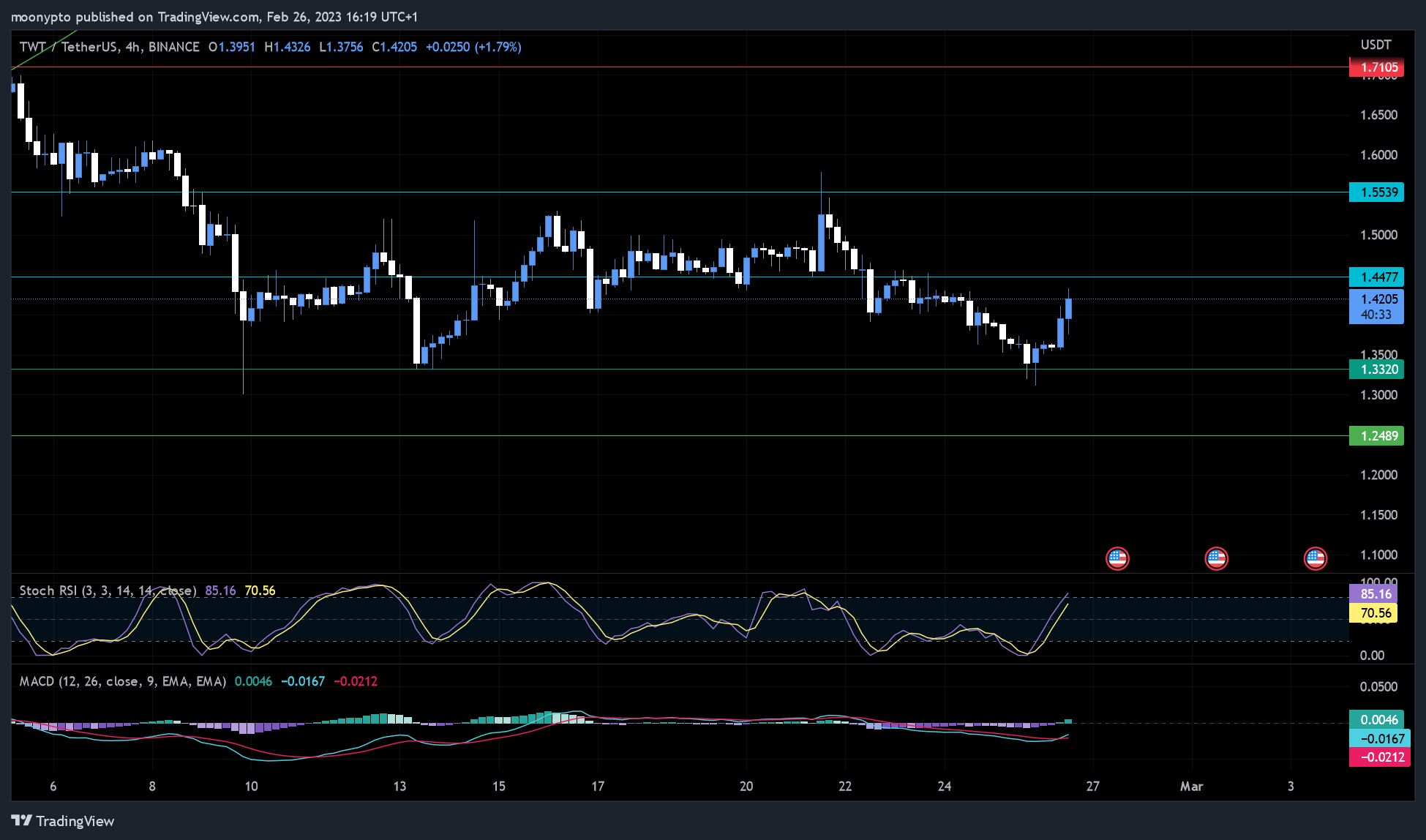Click the MACD indicator title

point(122,681)
